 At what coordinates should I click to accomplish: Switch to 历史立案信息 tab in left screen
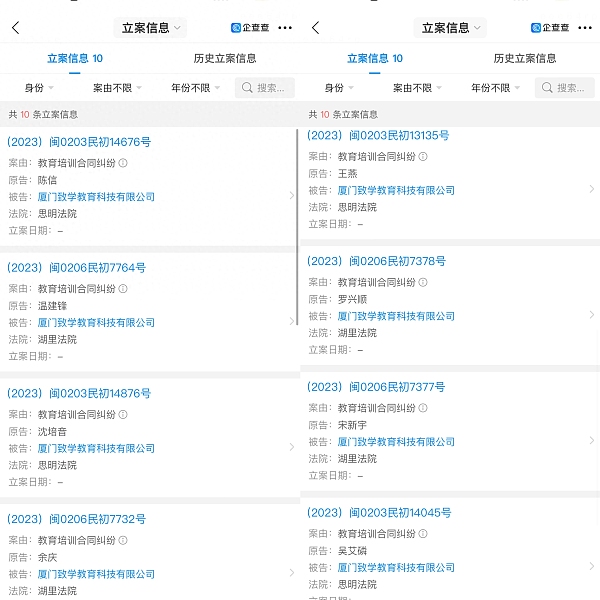pos(225,59)
